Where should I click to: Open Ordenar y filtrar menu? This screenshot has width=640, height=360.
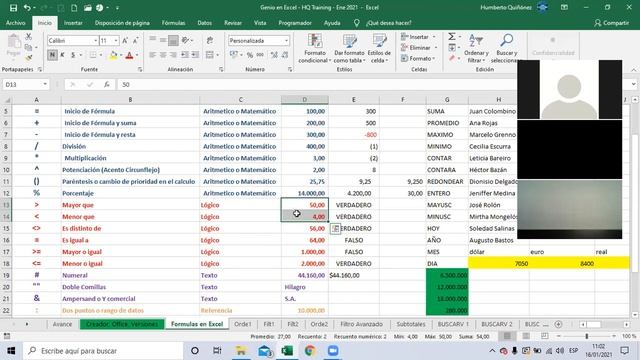pyautogui.click(x=476, y=48)
